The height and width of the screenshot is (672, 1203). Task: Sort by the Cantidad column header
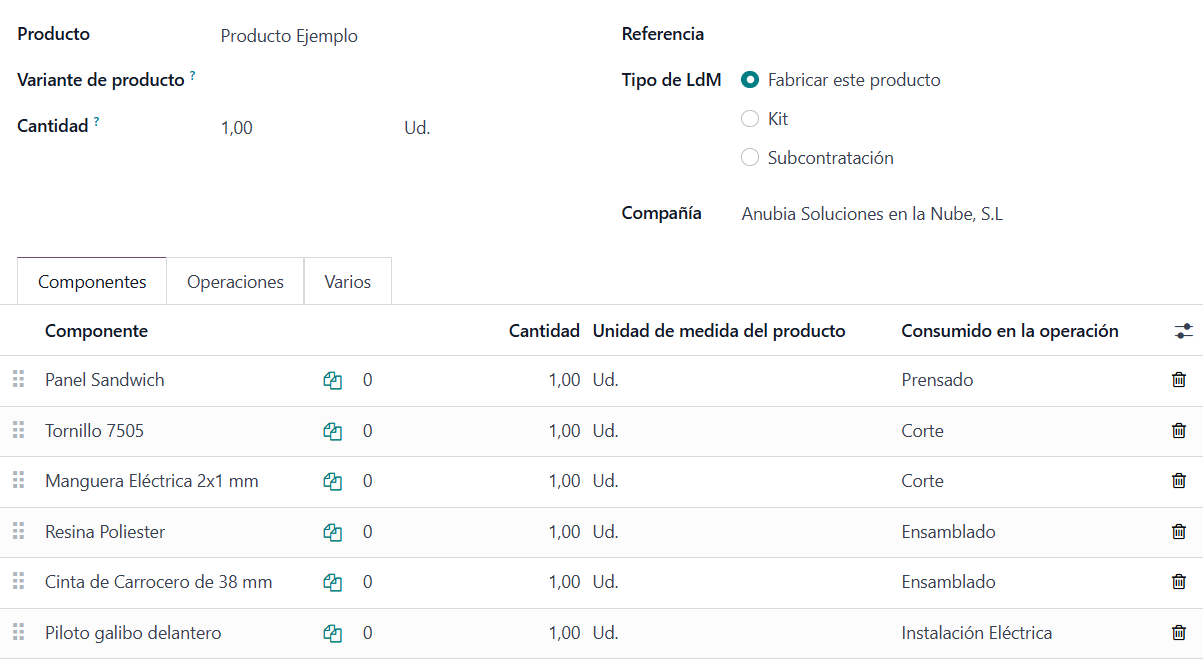click(544, 331)
